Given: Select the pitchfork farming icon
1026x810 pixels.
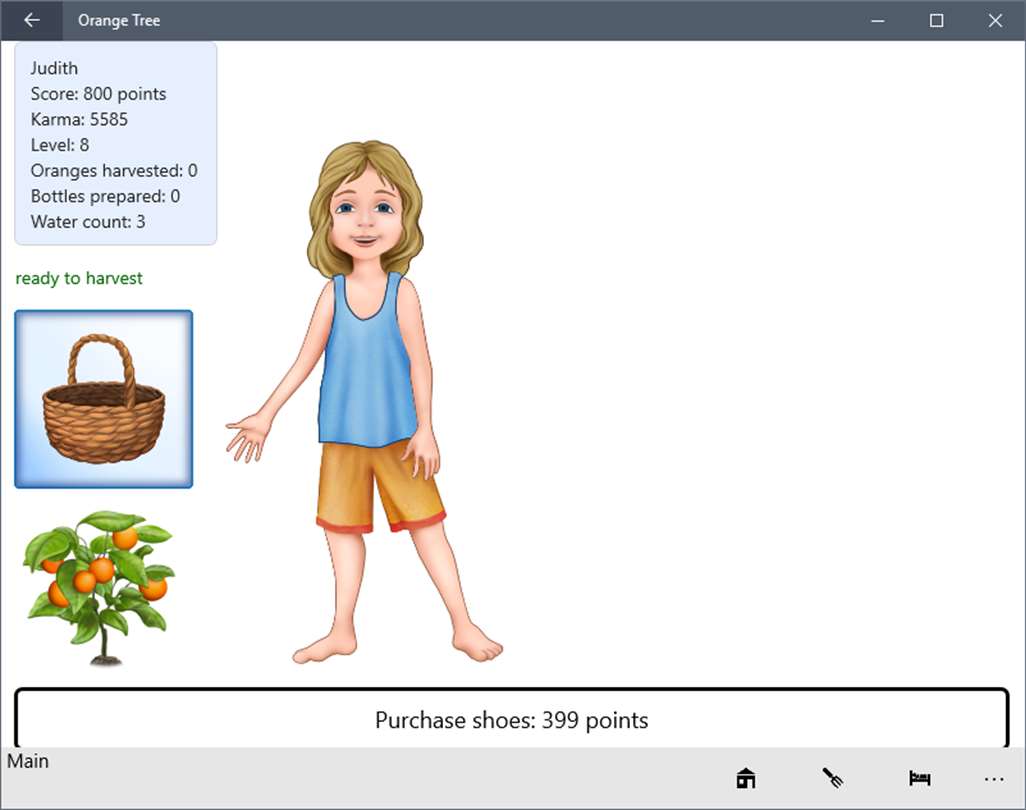Looking at the screenshot, I should point(833,778).
